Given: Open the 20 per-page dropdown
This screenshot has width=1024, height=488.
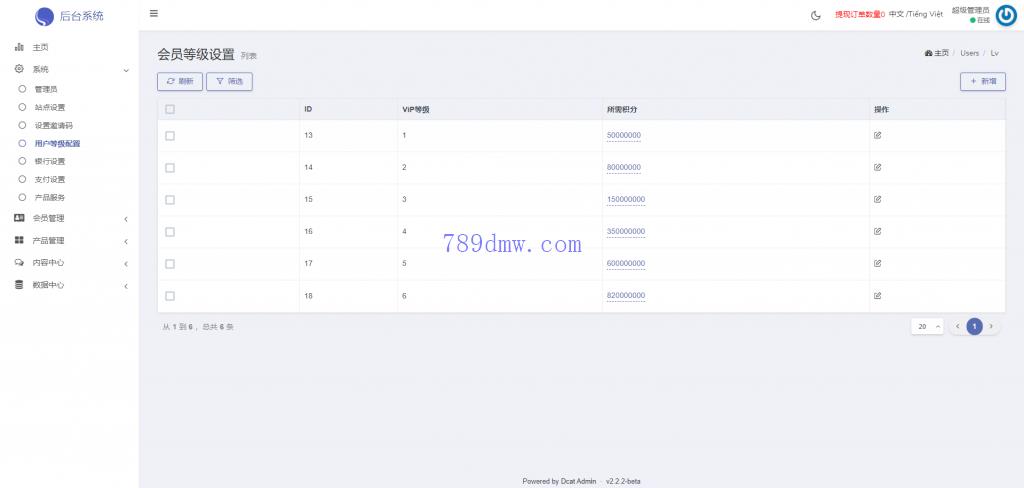Looking at the screenshot, I should pyautogui.click(x=926, y=326).
